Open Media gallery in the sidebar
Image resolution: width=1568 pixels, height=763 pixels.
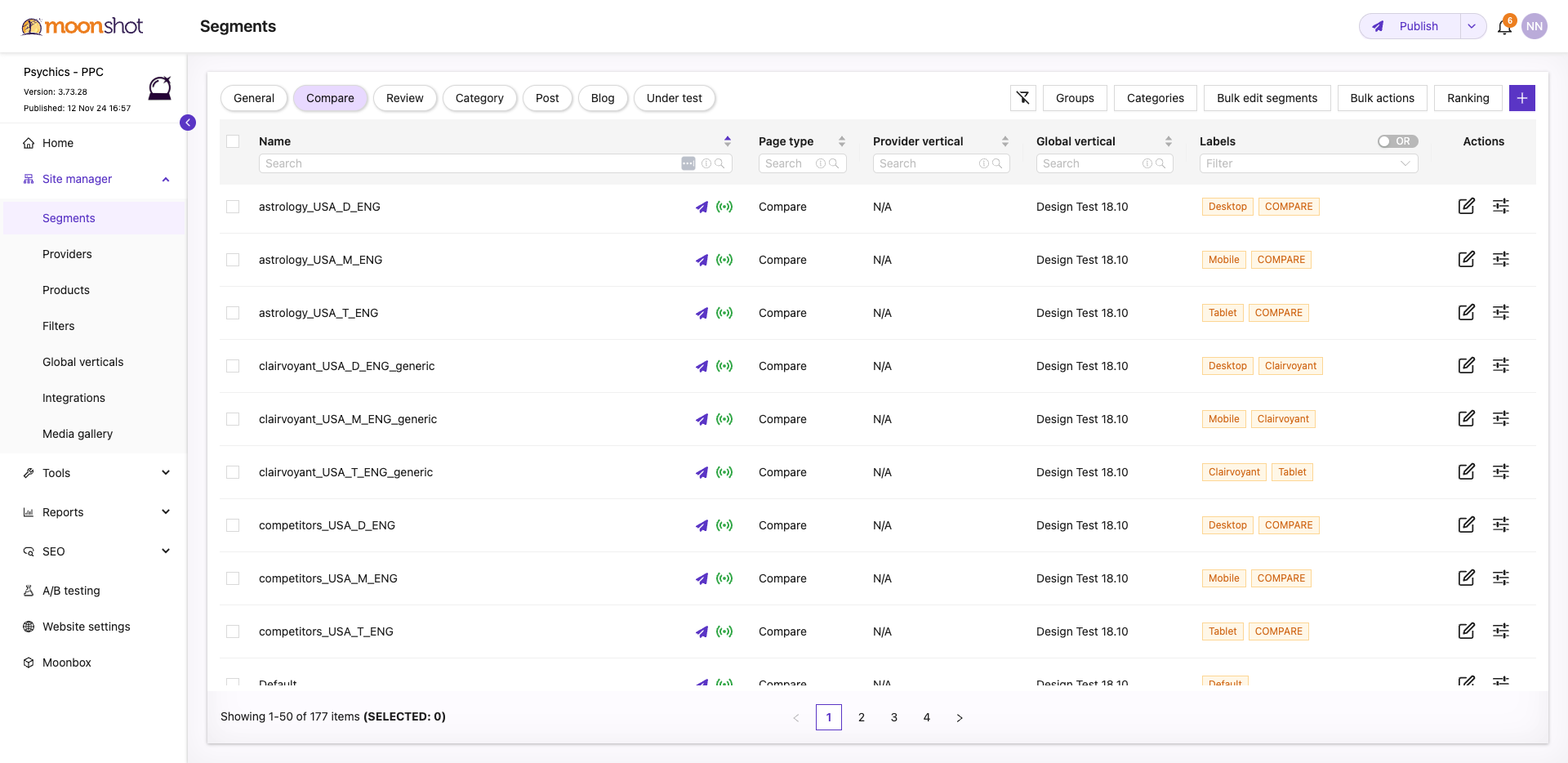(78, 434)
